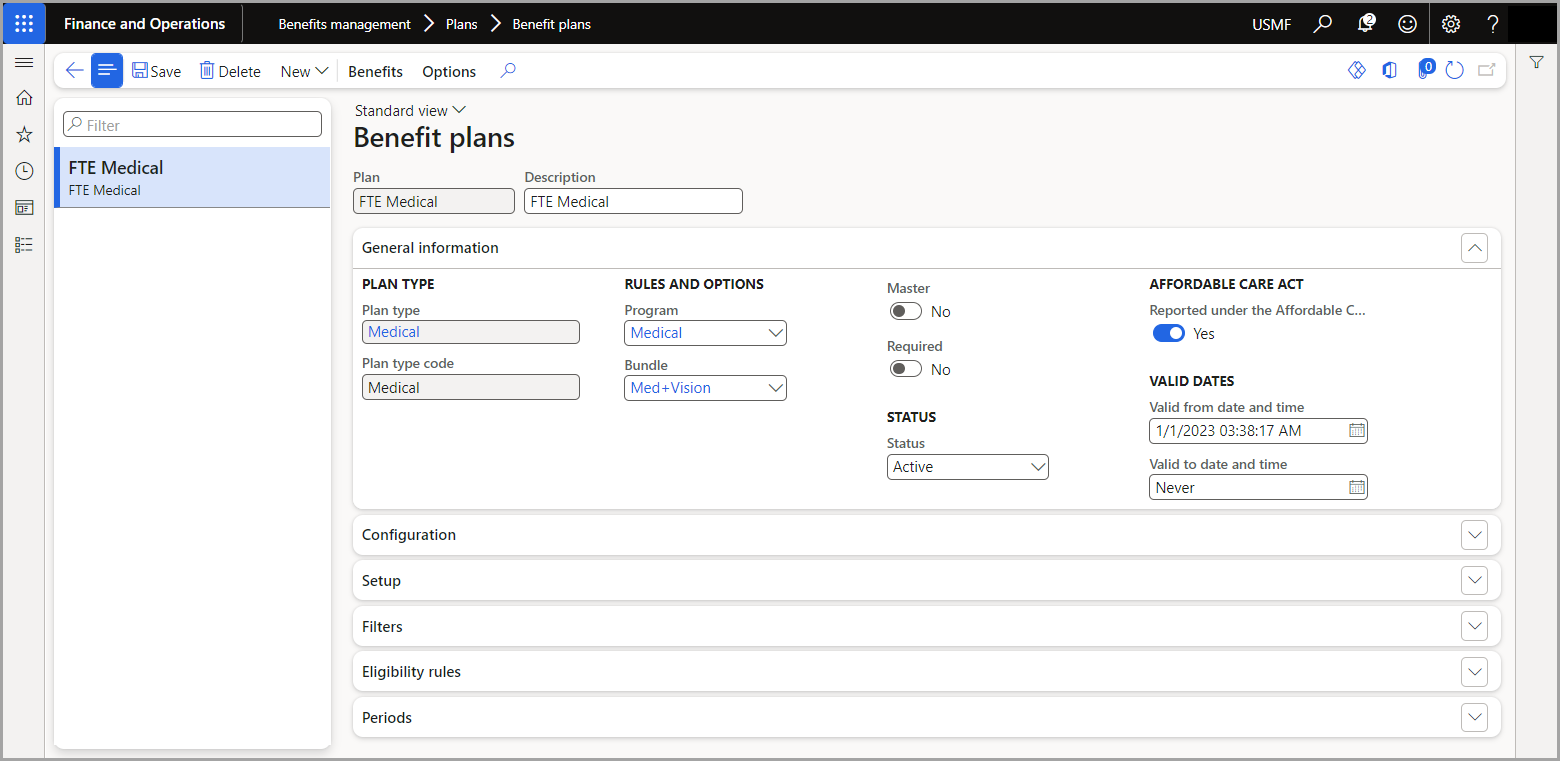Click the Save button
Screen dimensions: 1560x761
[156, 71]
